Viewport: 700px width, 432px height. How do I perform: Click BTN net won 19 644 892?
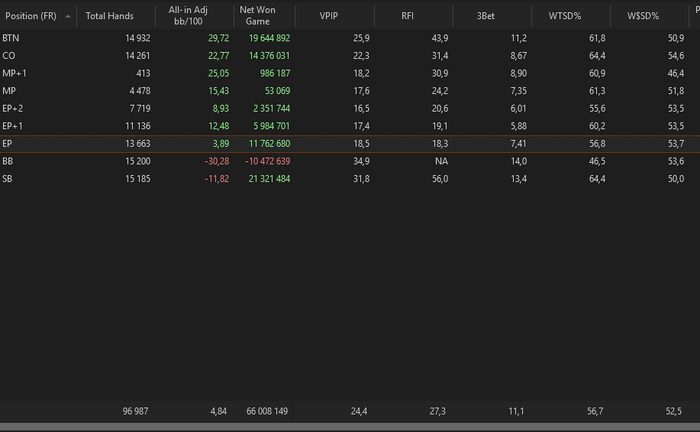[269, 38]
